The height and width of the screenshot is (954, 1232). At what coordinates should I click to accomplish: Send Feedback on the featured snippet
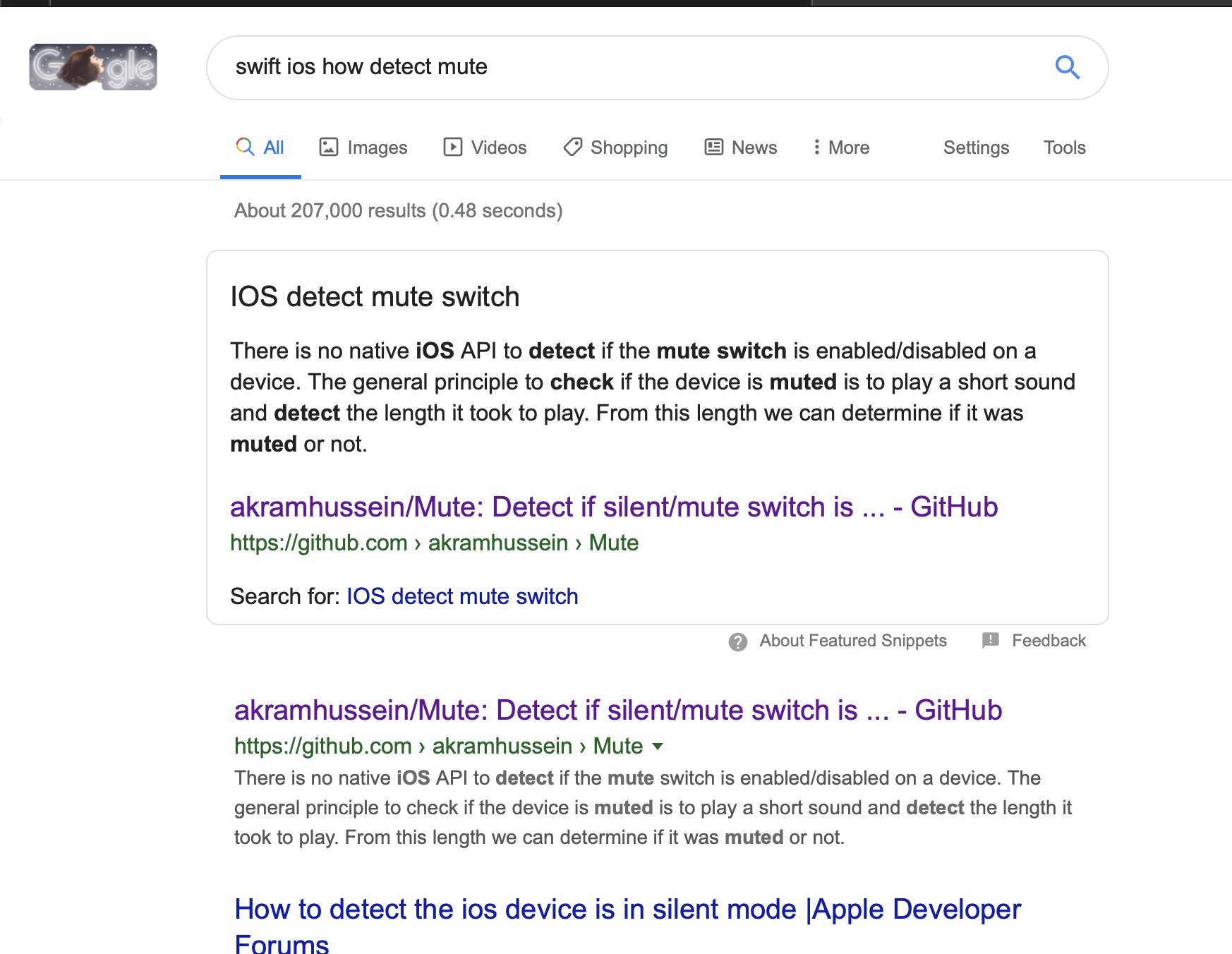click(1049, 641)
